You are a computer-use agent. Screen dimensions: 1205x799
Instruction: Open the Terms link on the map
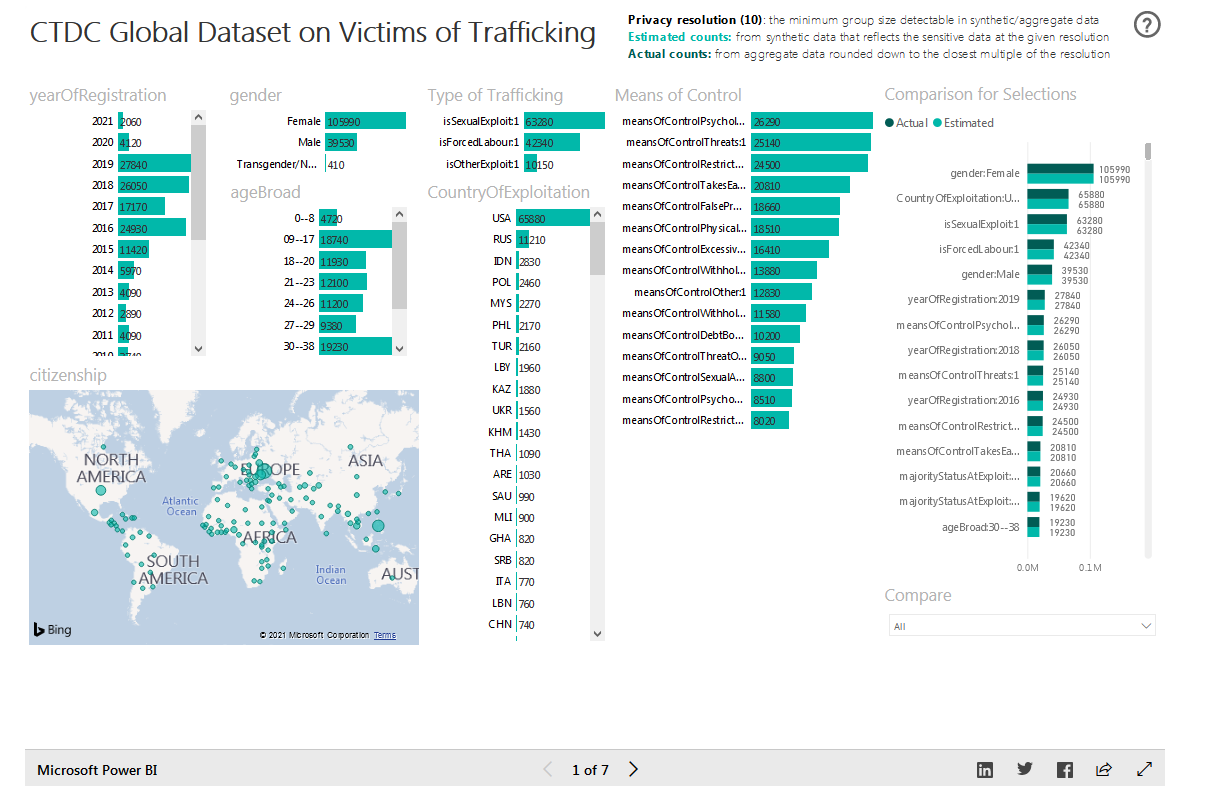[385, 636]
